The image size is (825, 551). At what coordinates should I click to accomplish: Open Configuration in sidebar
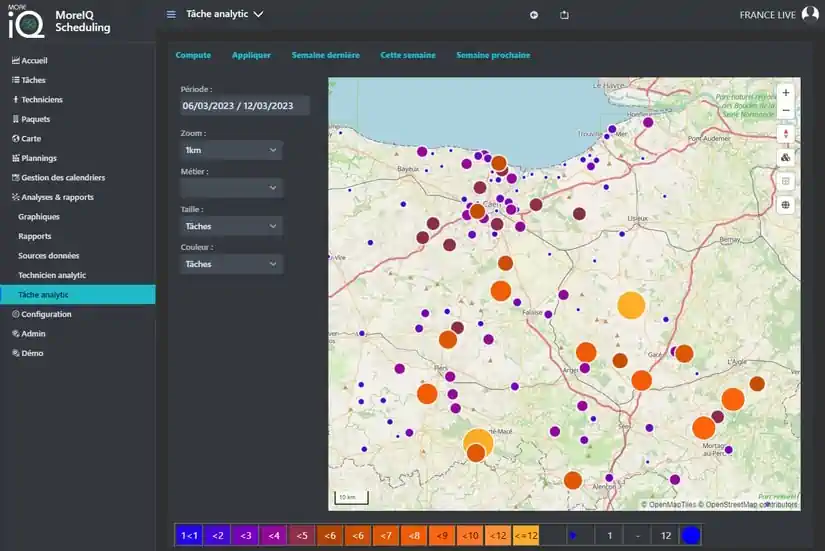coord(42,314)
